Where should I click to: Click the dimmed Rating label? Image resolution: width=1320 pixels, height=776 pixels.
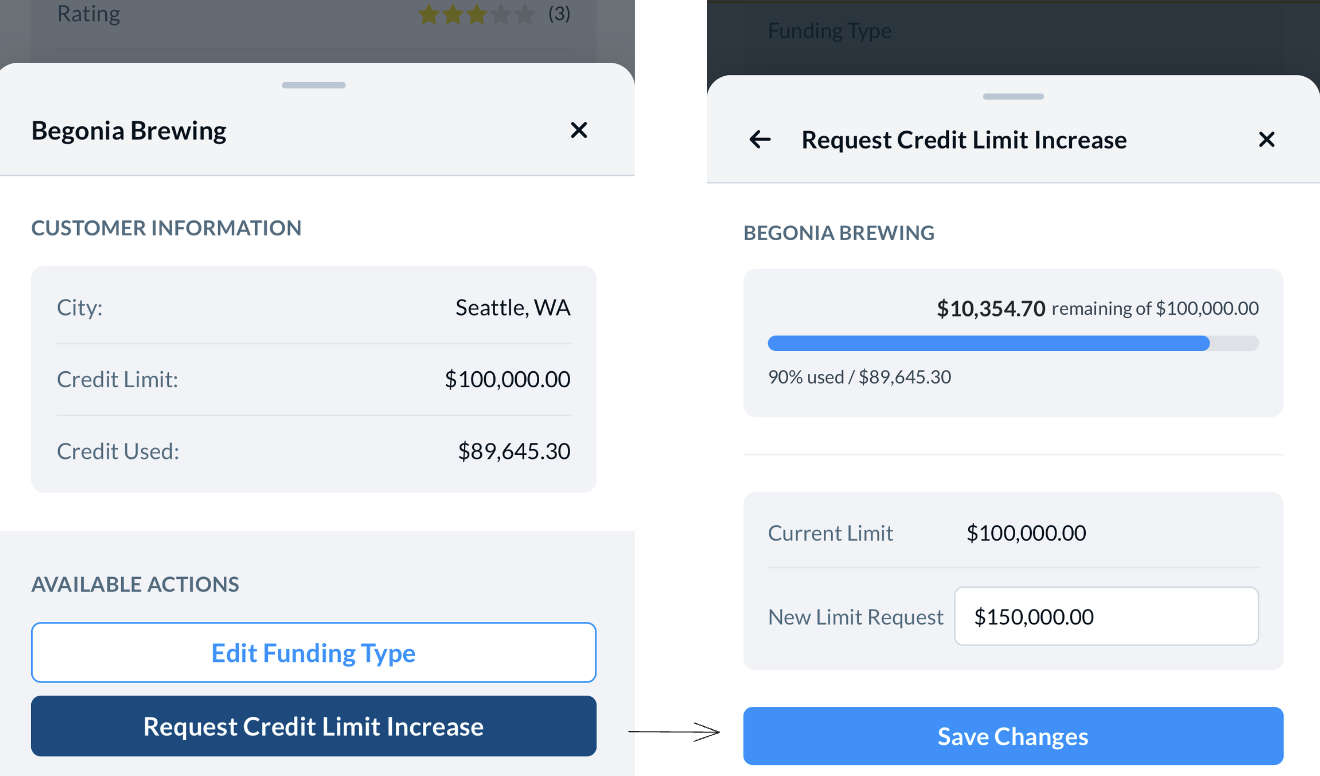click(x=88, y=15)
